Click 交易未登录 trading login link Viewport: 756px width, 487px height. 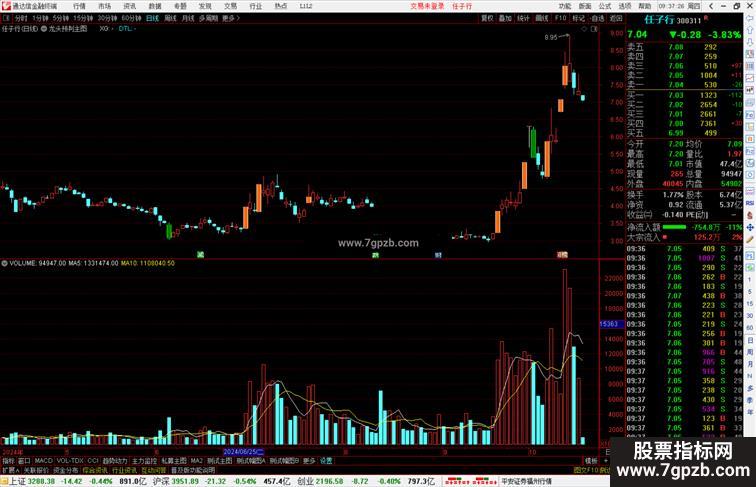tap(427, 6)
